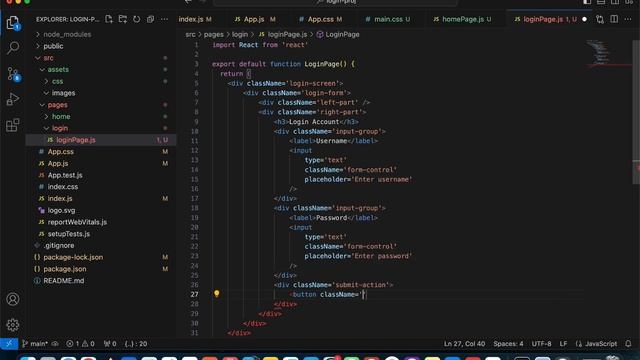Open the Manage gear menu
The height and width of the screenshot is (360, 640).
tap(13, 325)
